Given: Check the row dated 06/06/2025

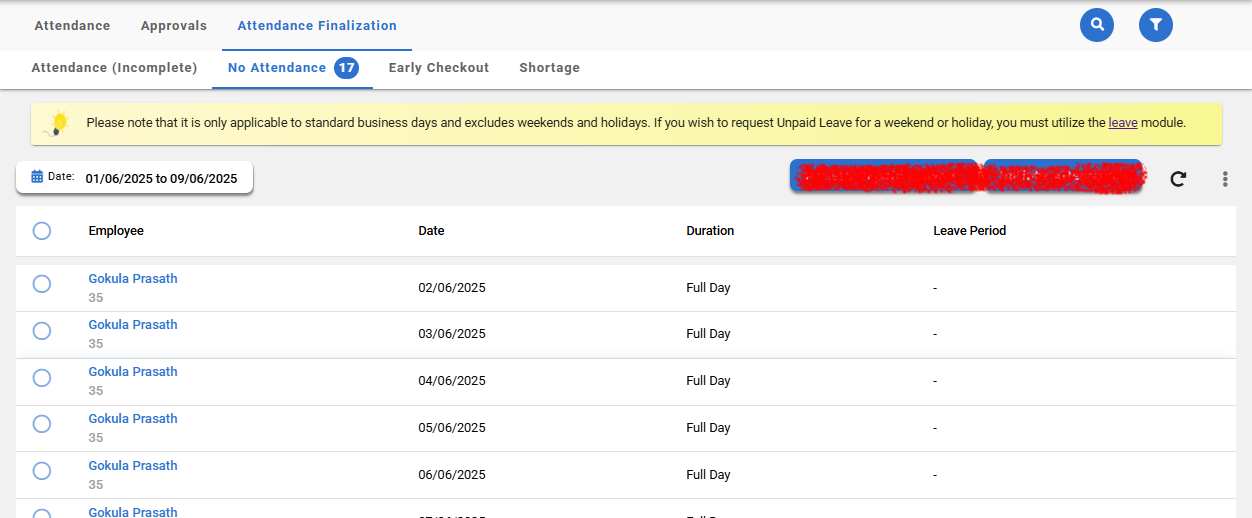Looking at the screenshot, I should point(42,471).
